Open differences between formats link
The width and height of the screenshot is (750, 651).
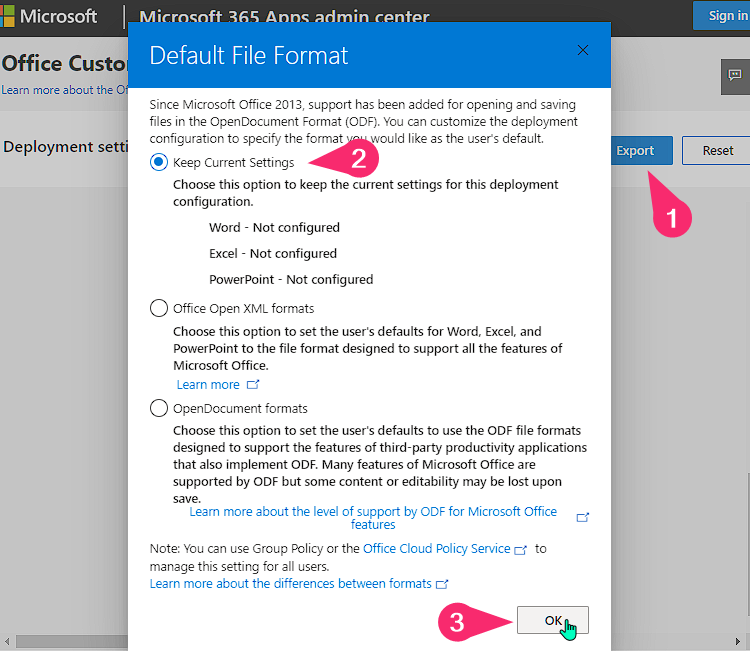coord(290,584)
